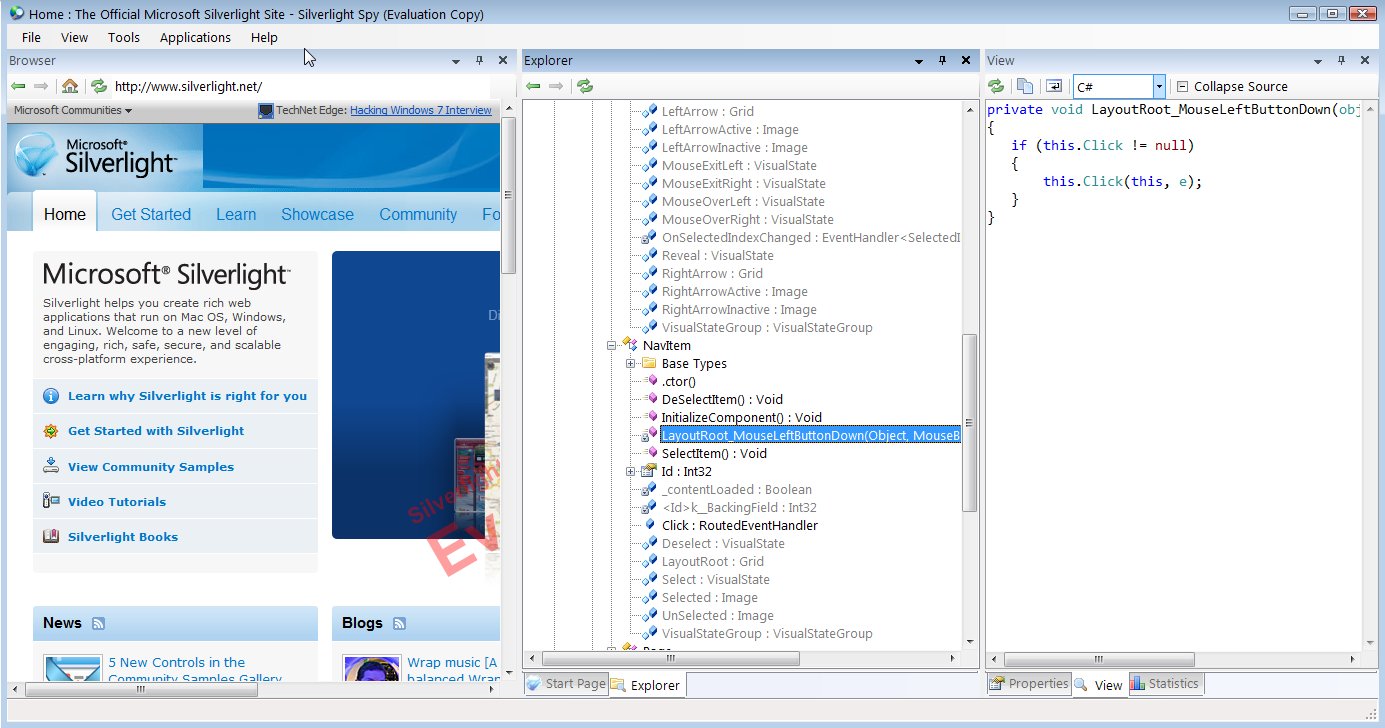Click the Silverlight logo in the web page
This screenshot has width=1385, height=728.
[96, 157]
